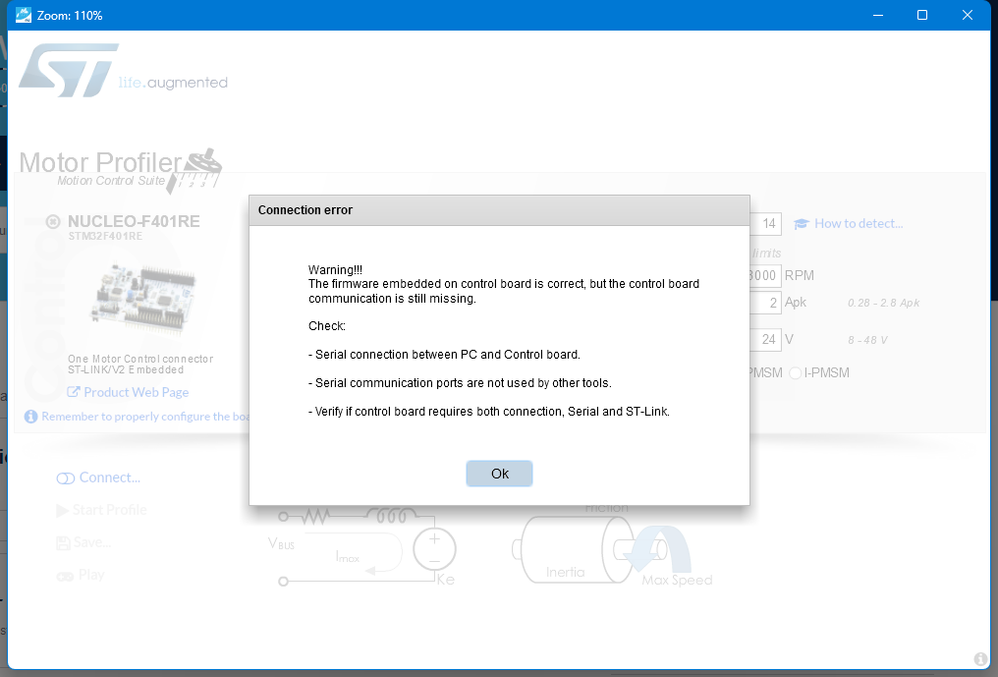Click the external link icon by Product Web Page
This screenshot has height=677, width=998.
(74, 392)
